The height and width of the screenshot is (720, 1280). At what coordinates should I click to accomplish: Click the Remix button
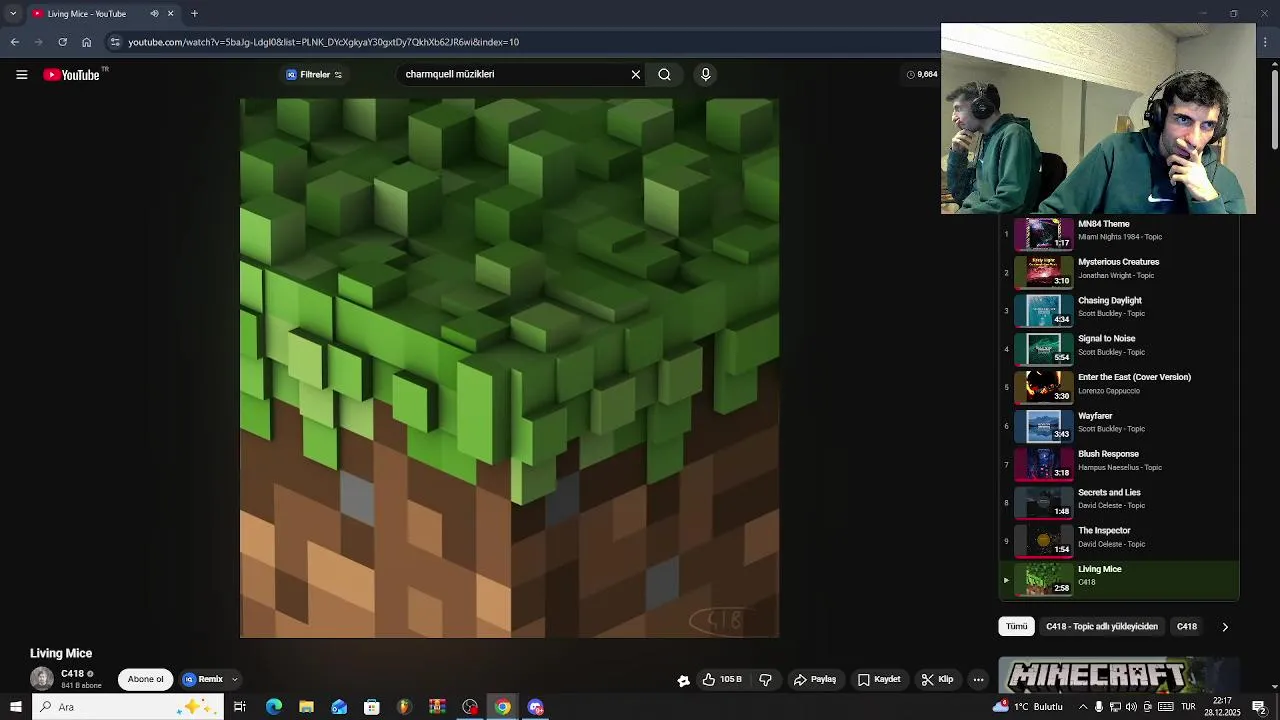(203, 679)
